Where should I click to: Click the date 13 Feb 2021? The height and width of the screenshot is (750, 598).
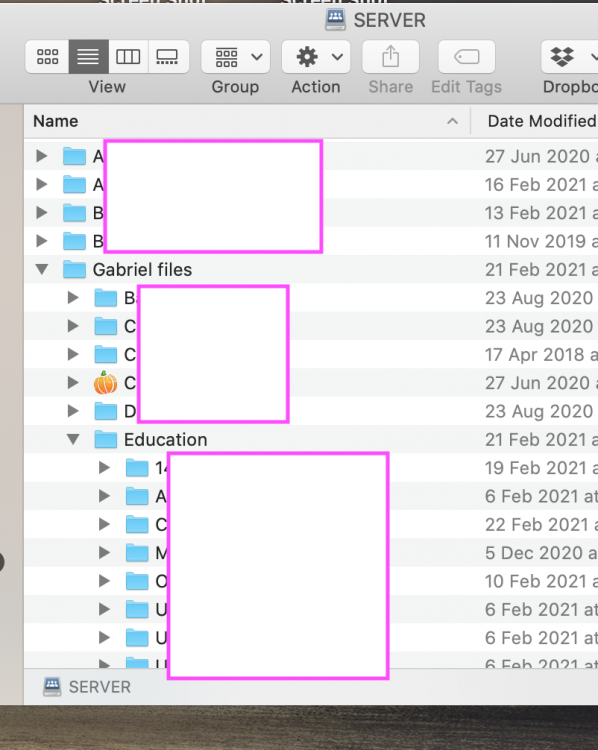[541, 213]
